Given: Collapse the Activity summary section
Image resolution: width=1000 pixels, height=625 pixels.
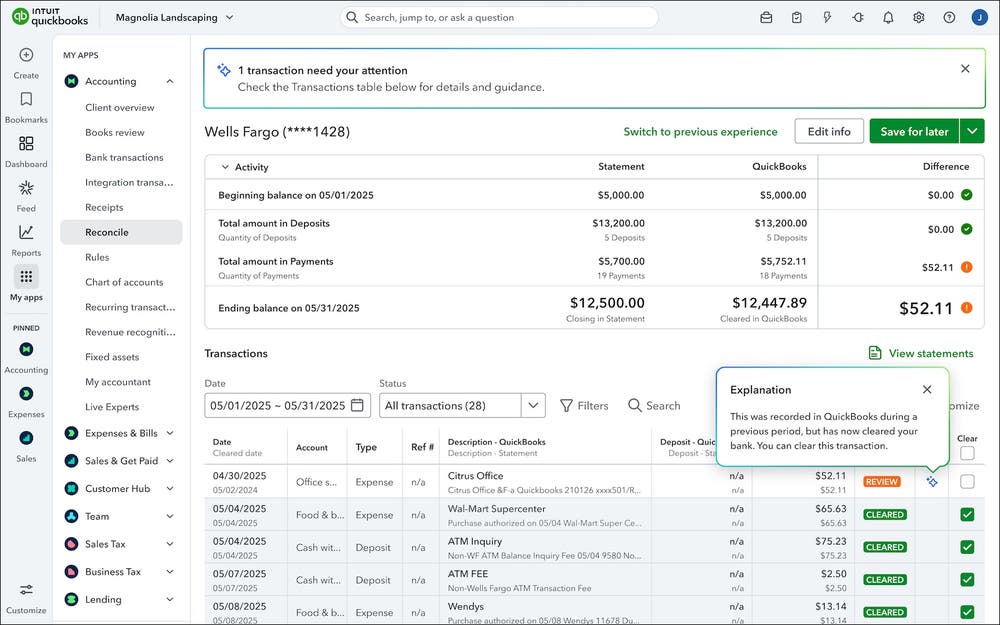Looking at the screenshot, I should tap(227, 166).
